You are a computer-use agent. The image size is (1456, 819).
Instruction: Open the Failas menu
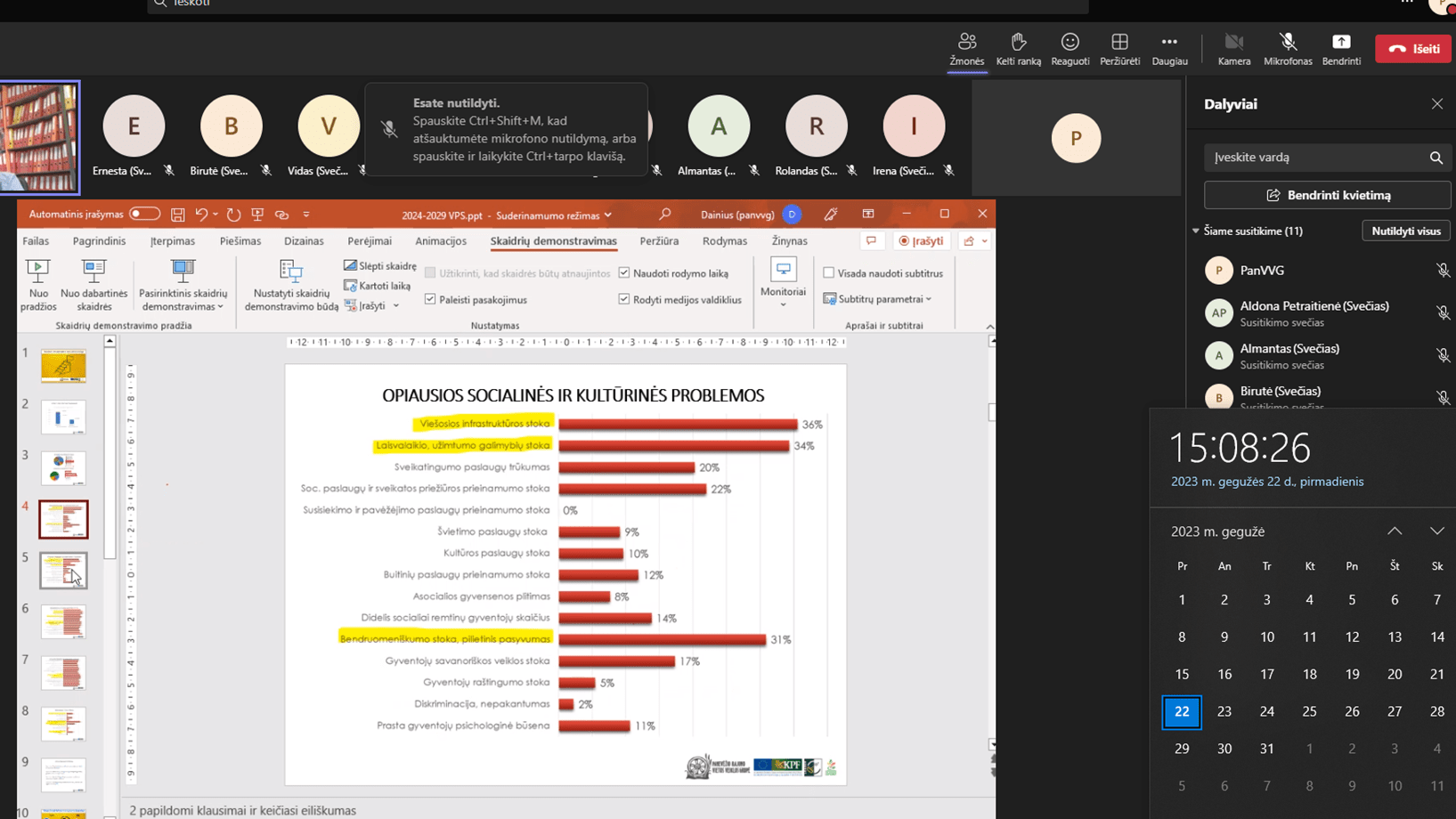click(x=36, y=240)
